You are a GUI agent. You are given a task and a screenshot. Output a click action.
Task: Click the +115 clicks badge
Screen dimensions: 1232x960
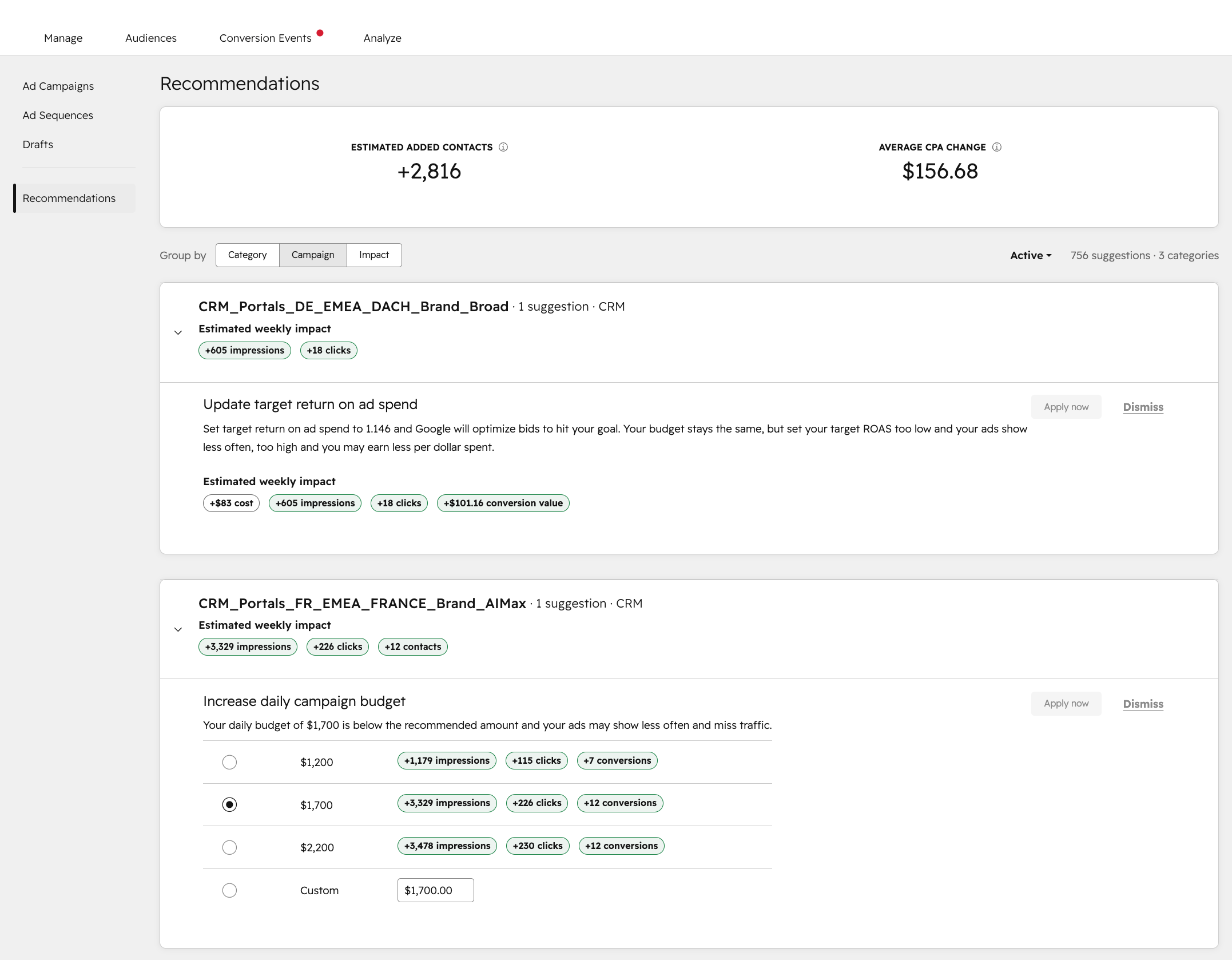pos(536,760)
